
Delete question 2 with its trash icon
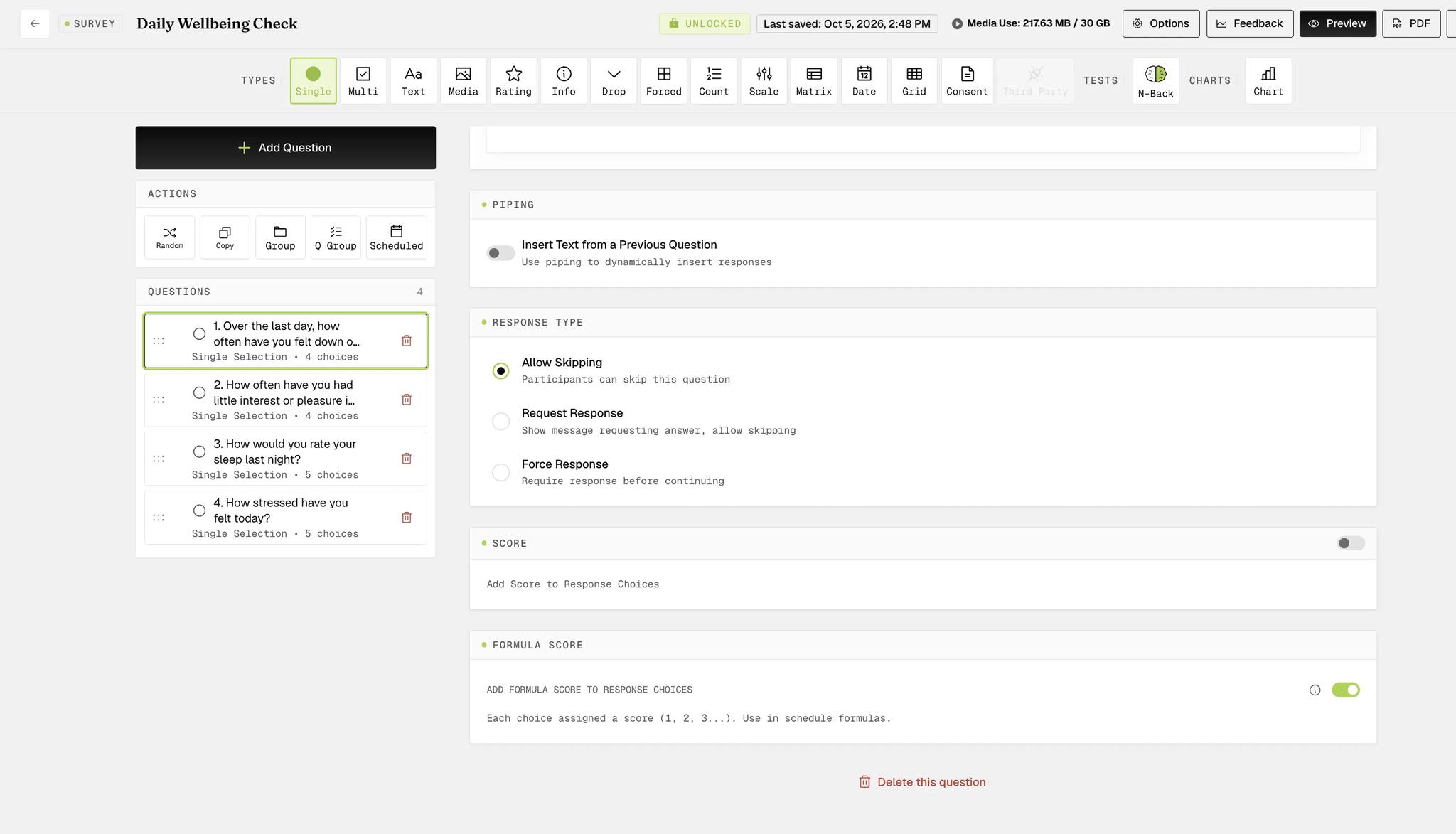pyautogui.click(x=407, y=400)
